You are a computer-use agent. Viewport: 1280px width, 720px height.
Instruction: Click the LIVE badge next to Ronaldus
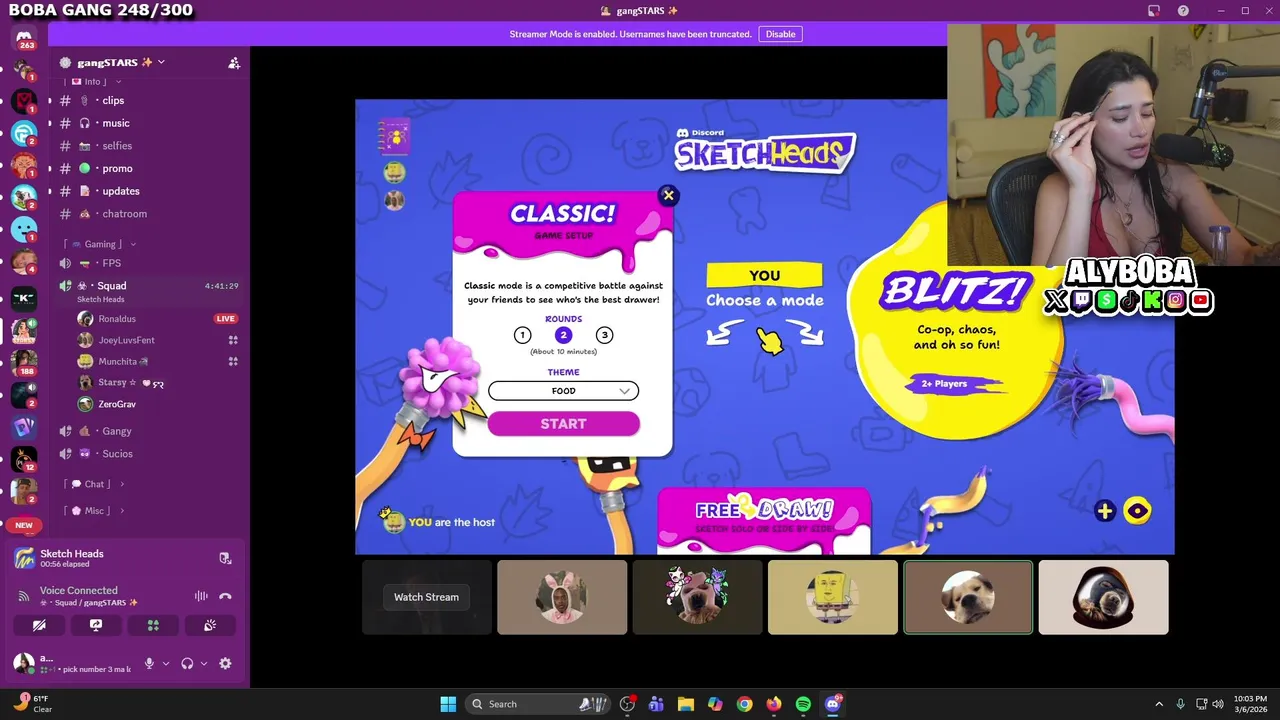pyautogui.click(x=226, y=319)
